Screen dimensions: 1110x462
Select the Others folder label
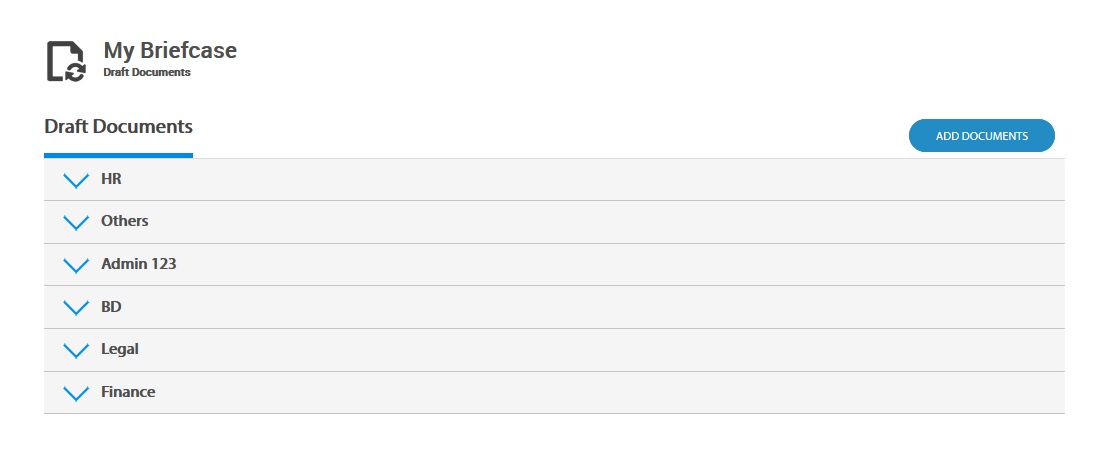coord(125,221)
